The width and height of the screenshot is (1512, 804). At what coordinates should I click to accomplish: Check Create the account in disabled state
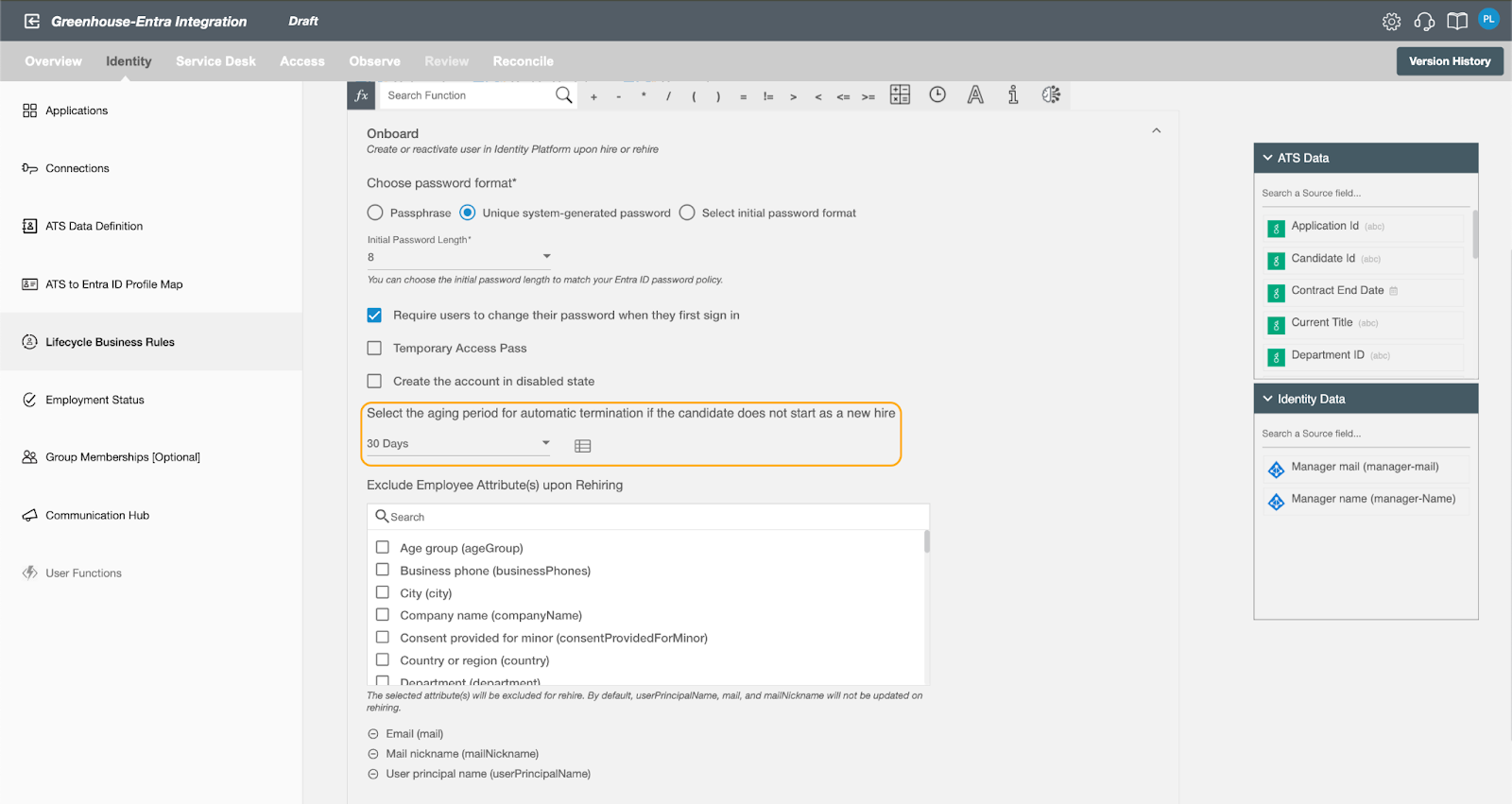coord(374,381)
